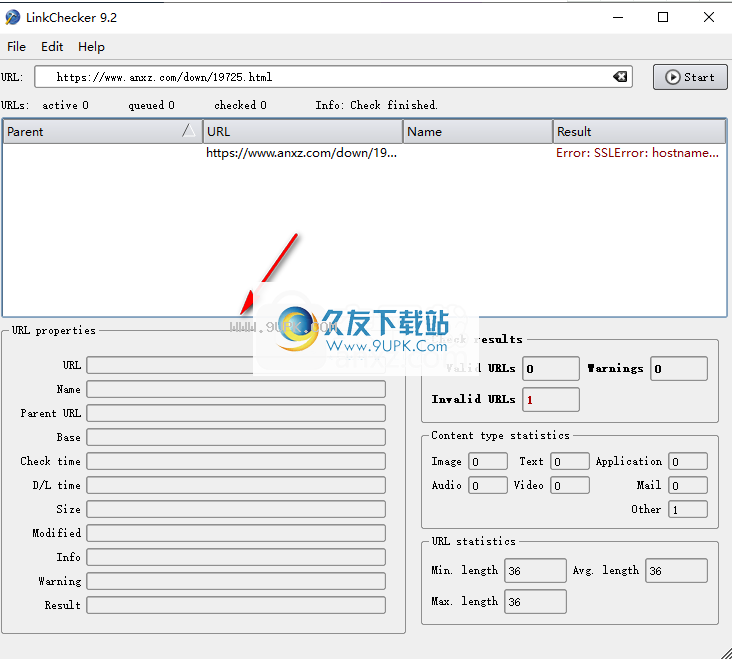Click the Max. length value box
This screenshot has width=732, height=659.
point(535,602)
